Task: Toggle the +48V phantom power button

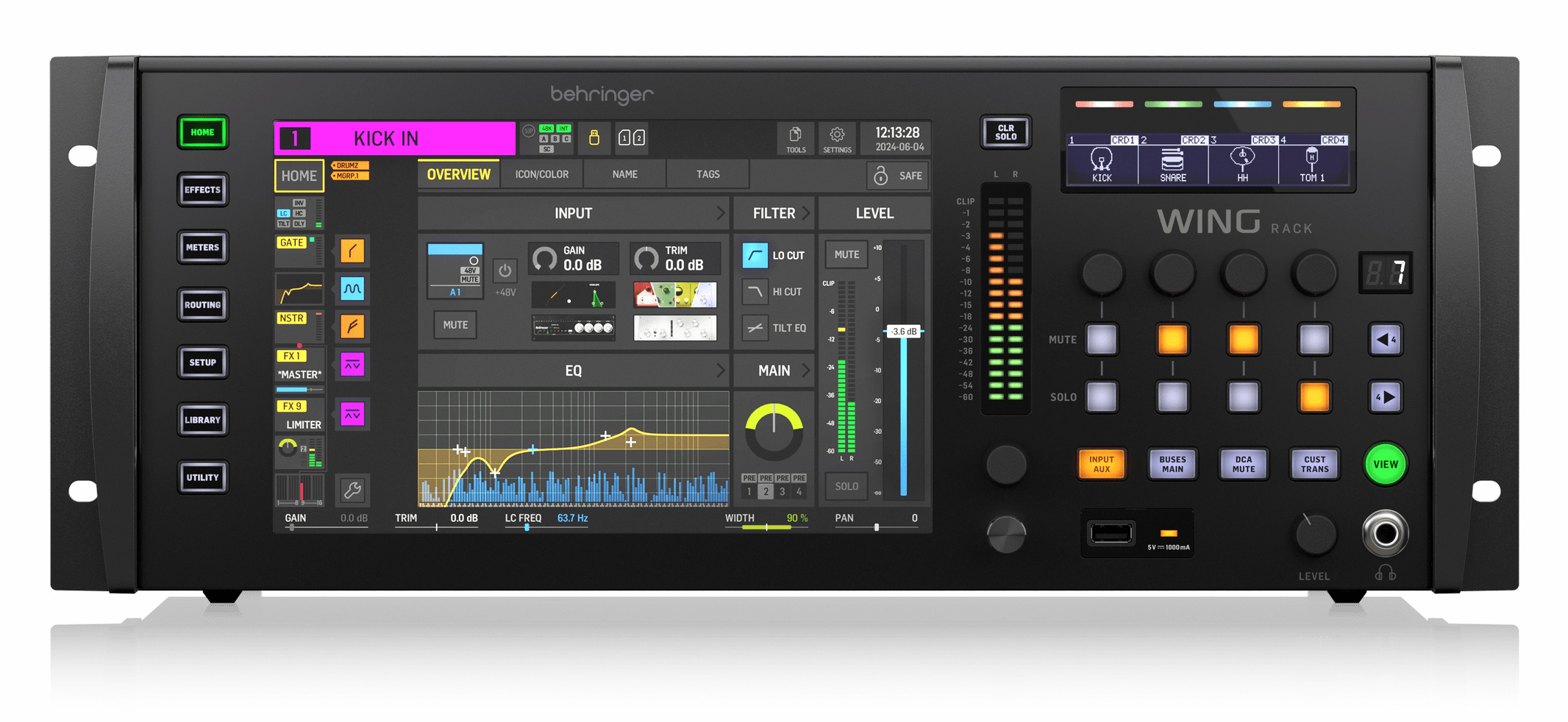Action: click(x=505, y=271)
